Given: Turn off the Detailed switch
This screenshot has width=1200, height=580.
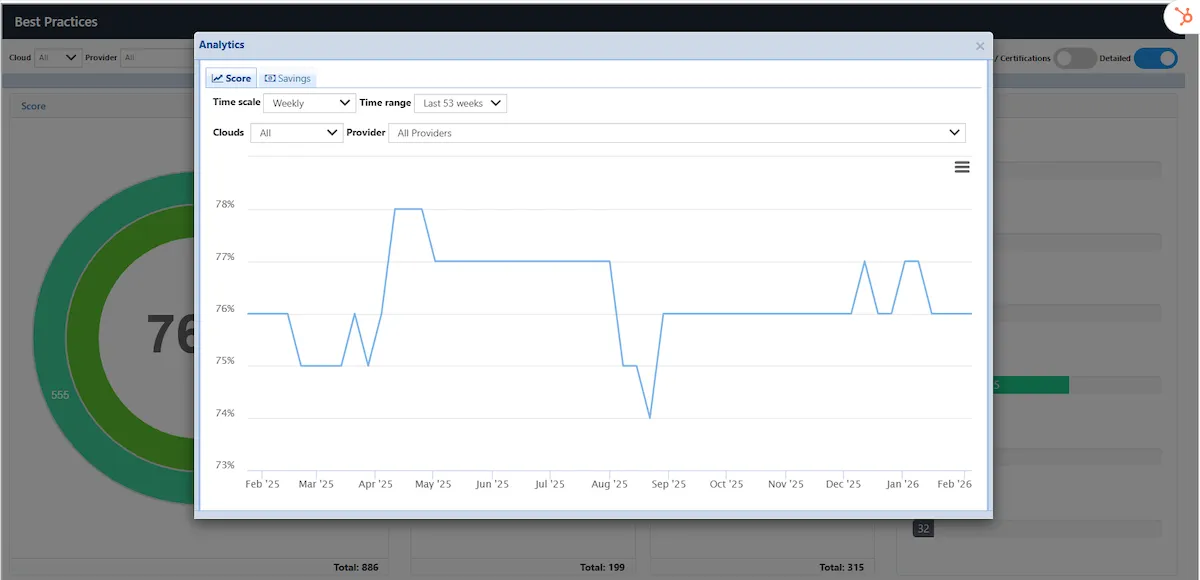Looking at the screenshot, I should pyautogui.click(x=1156, y=58).
